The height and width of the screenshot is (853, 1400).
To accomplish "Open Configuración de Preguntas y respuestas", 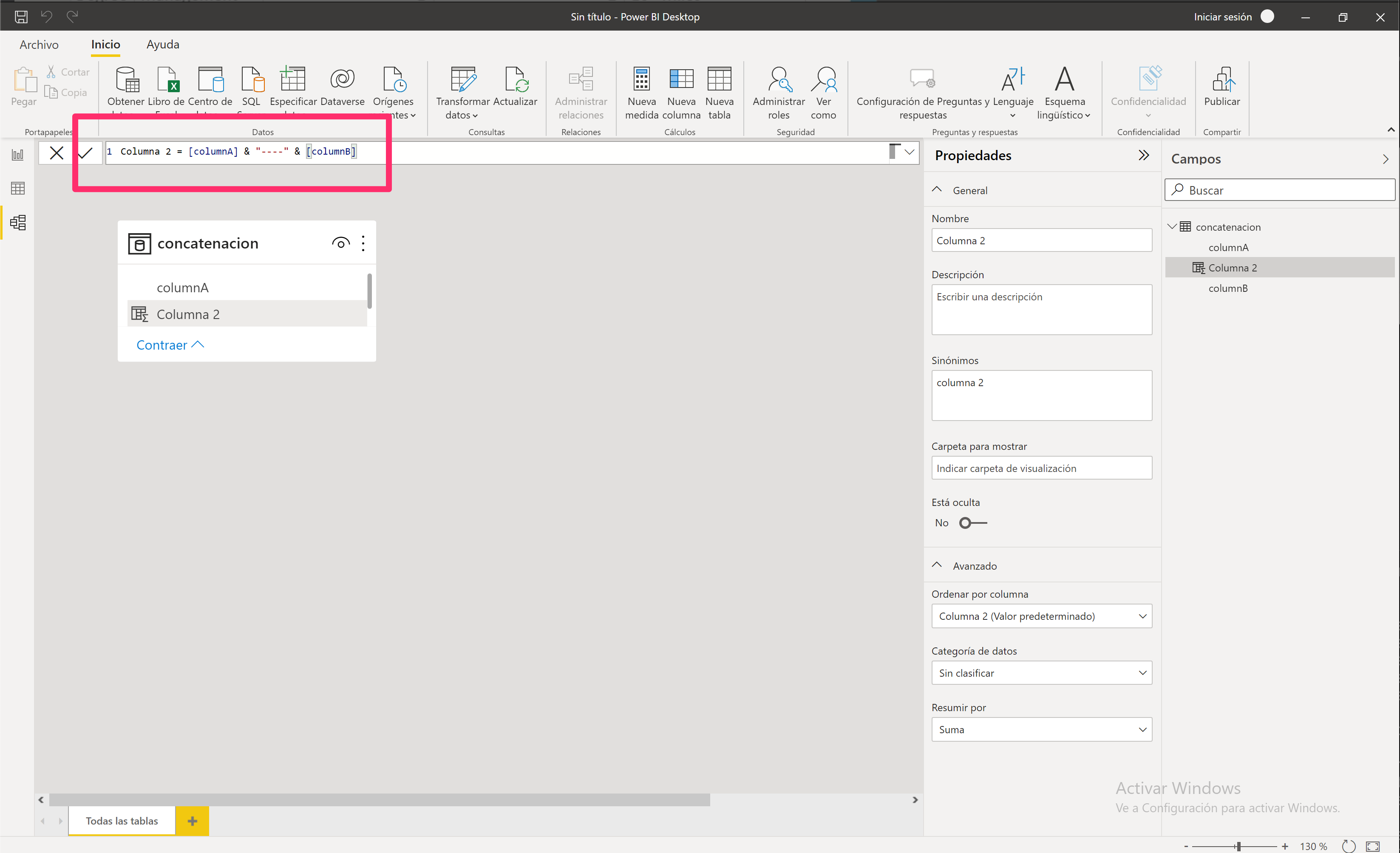I will coord(923,93).
